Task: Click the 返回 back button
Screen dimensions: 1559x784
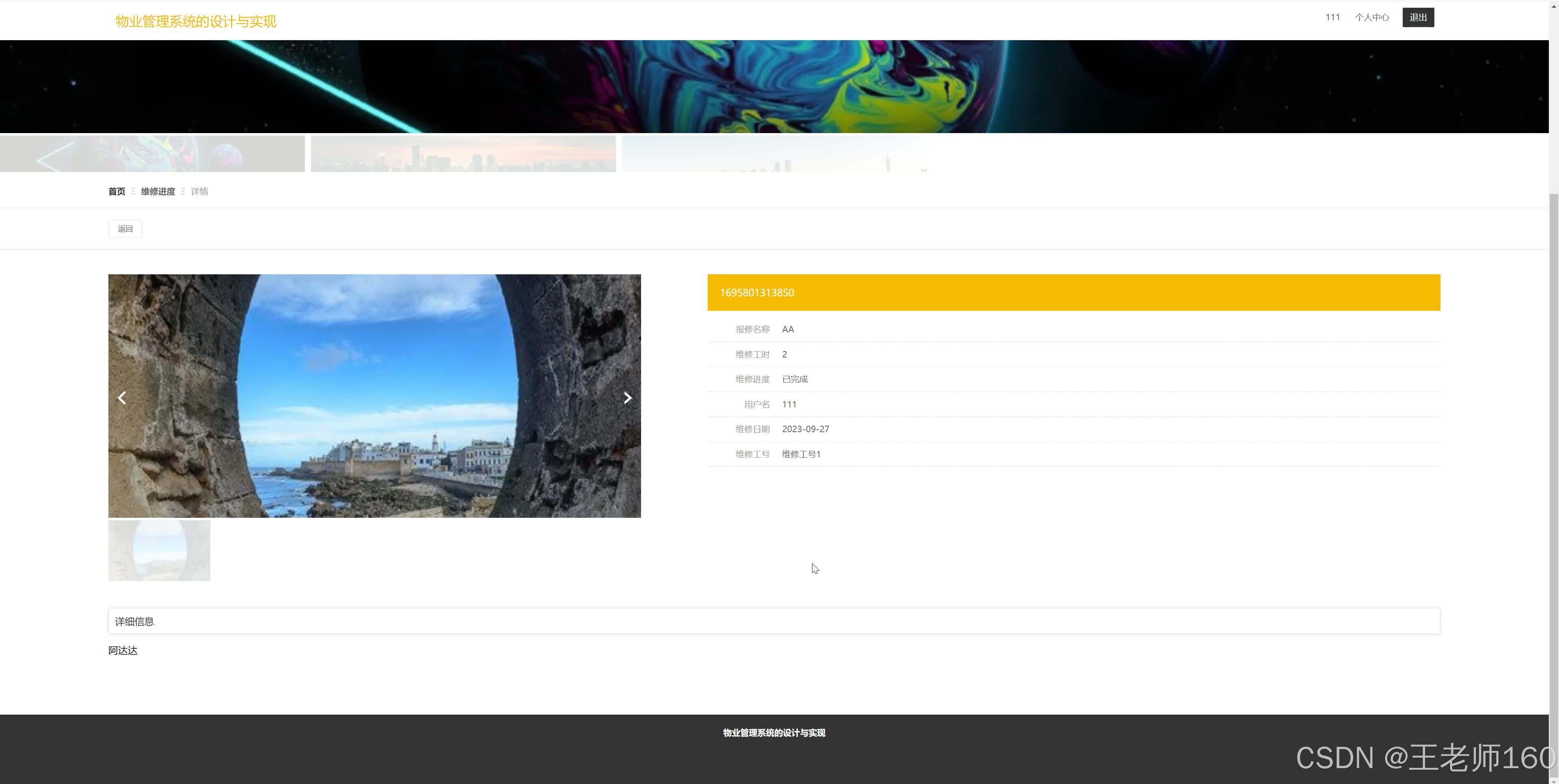Action: click(x=125, y=229)
